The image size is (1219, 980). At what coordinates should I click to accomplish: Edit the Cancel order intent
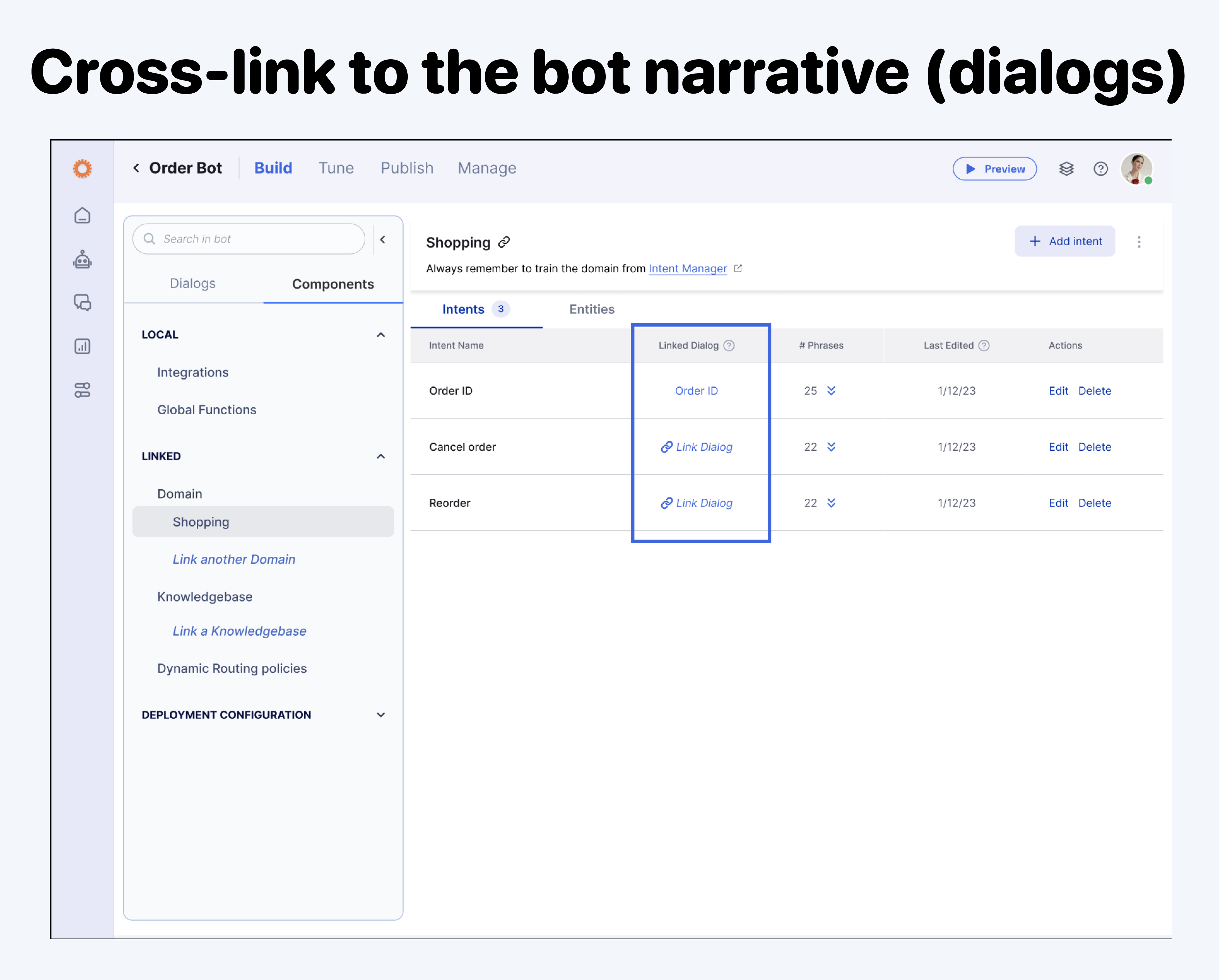pyautogui.click(x=1058, y=447)
